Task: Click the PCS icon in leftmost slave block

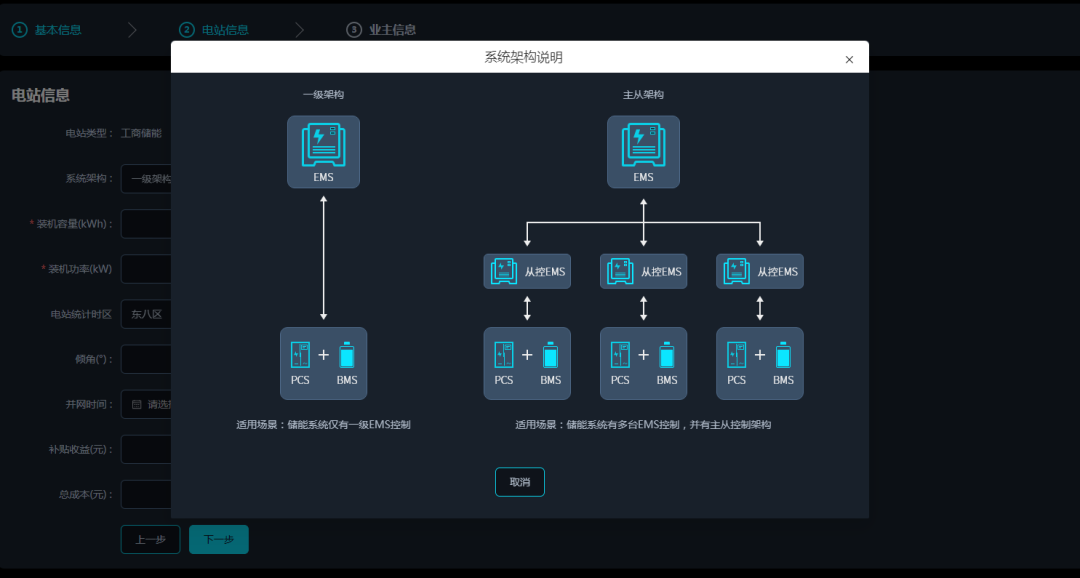Action: coord(504,355)
